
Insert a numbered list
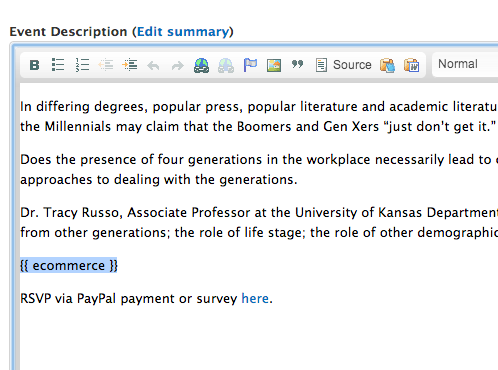pyautogui.click(x=82, y=65)
